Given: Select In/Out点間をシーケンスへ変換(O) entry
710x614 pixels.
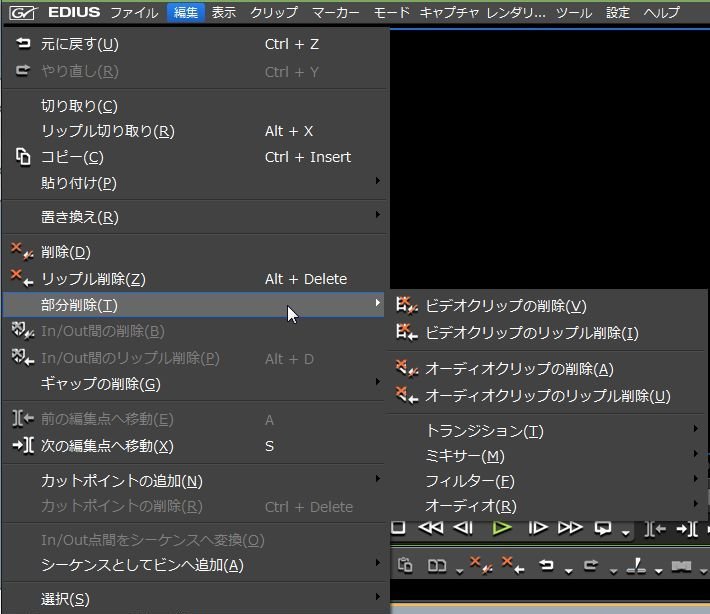Looking at the screenshot, I should click(x=195, y=540).
